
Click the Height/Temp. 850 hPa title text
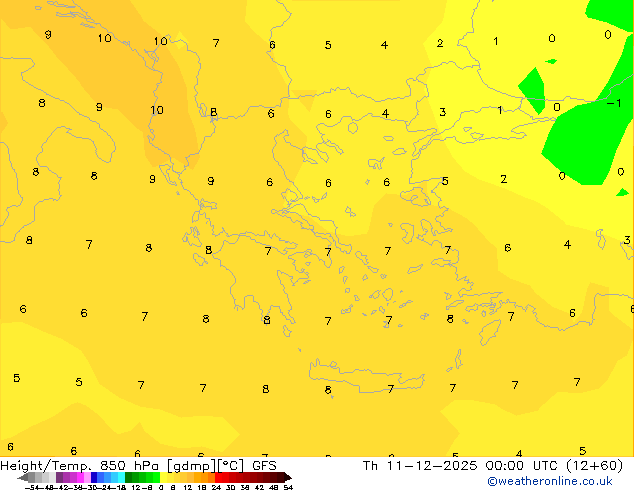coord(80,466)
